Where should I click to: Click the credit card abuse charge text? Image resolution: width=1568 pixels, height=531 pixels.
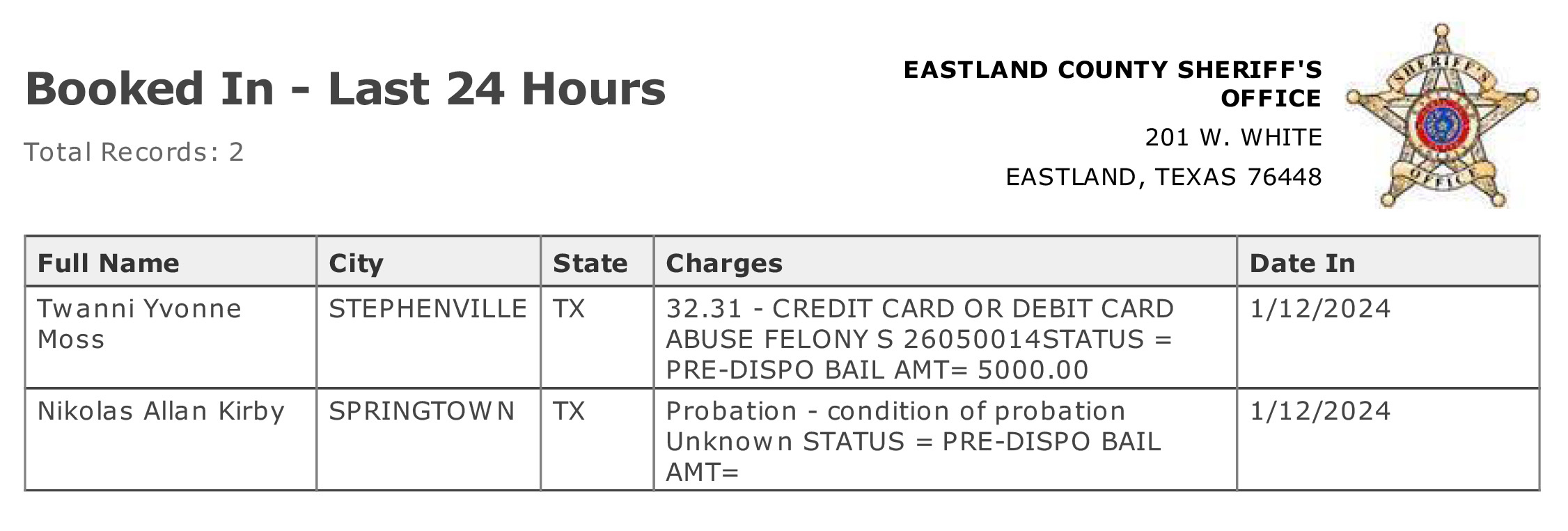pyautogui.click(x=920, y=339)
